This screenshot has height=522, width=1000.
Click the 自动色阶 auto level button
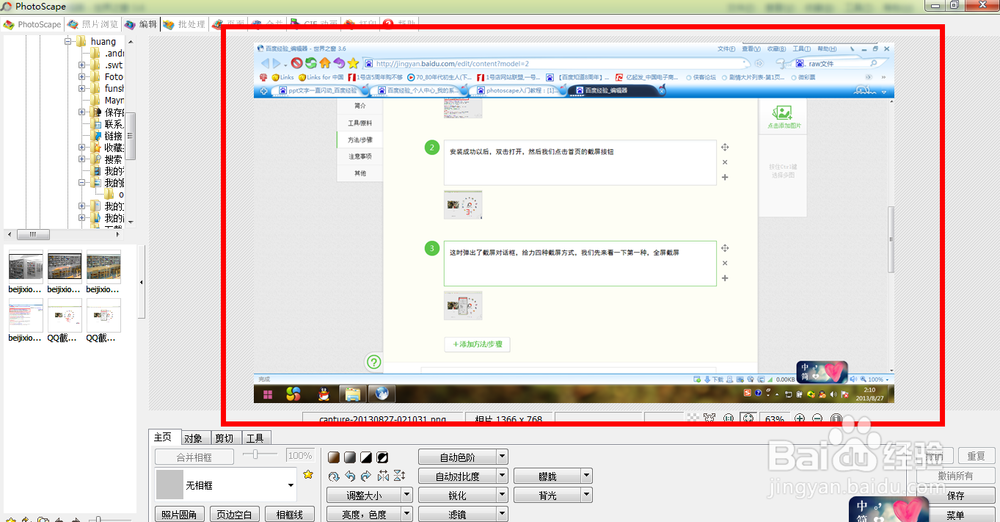(457, 457)
